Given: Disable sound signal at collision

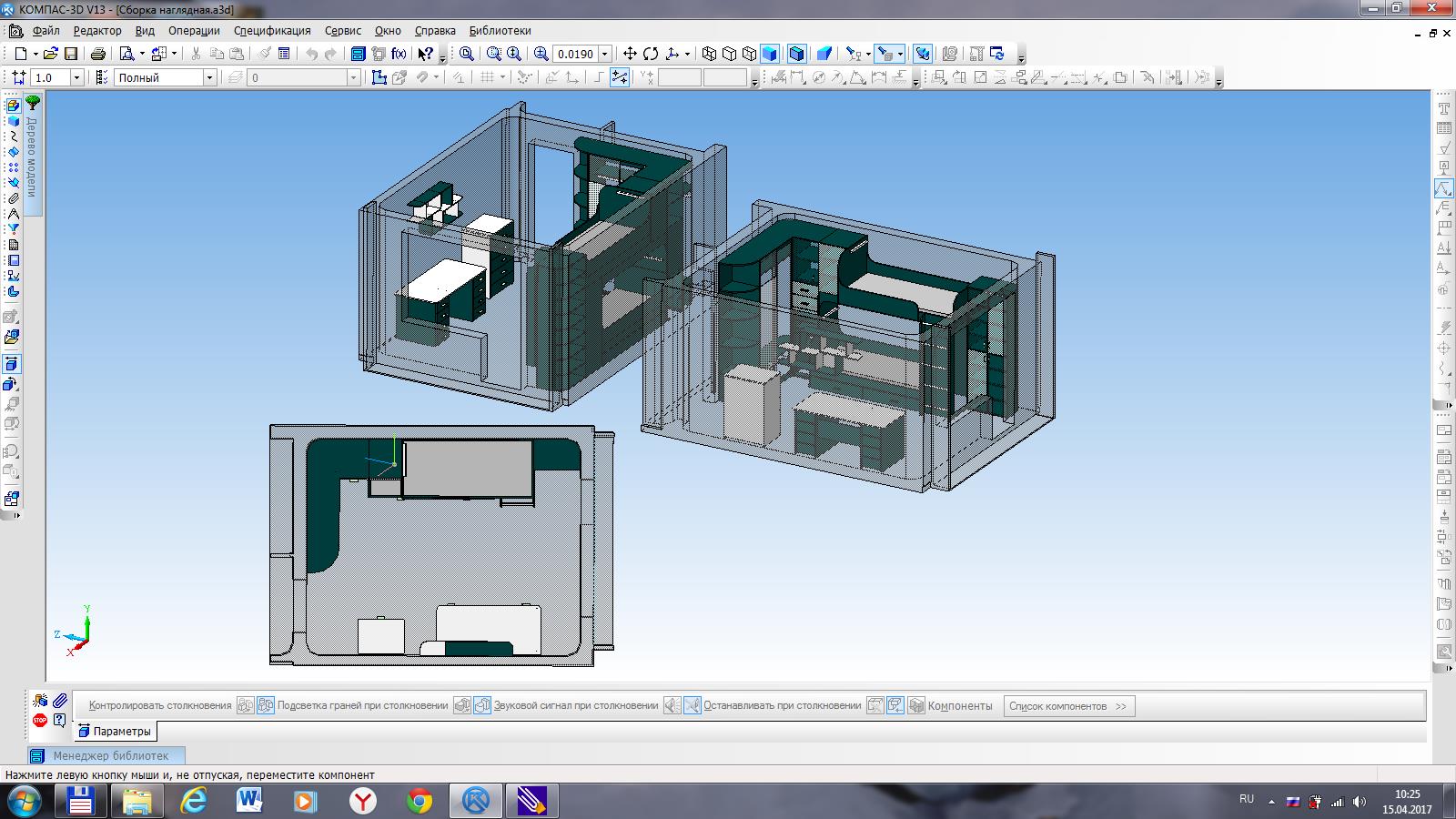Looking at the screenshot, I should (x=693, y=705).
